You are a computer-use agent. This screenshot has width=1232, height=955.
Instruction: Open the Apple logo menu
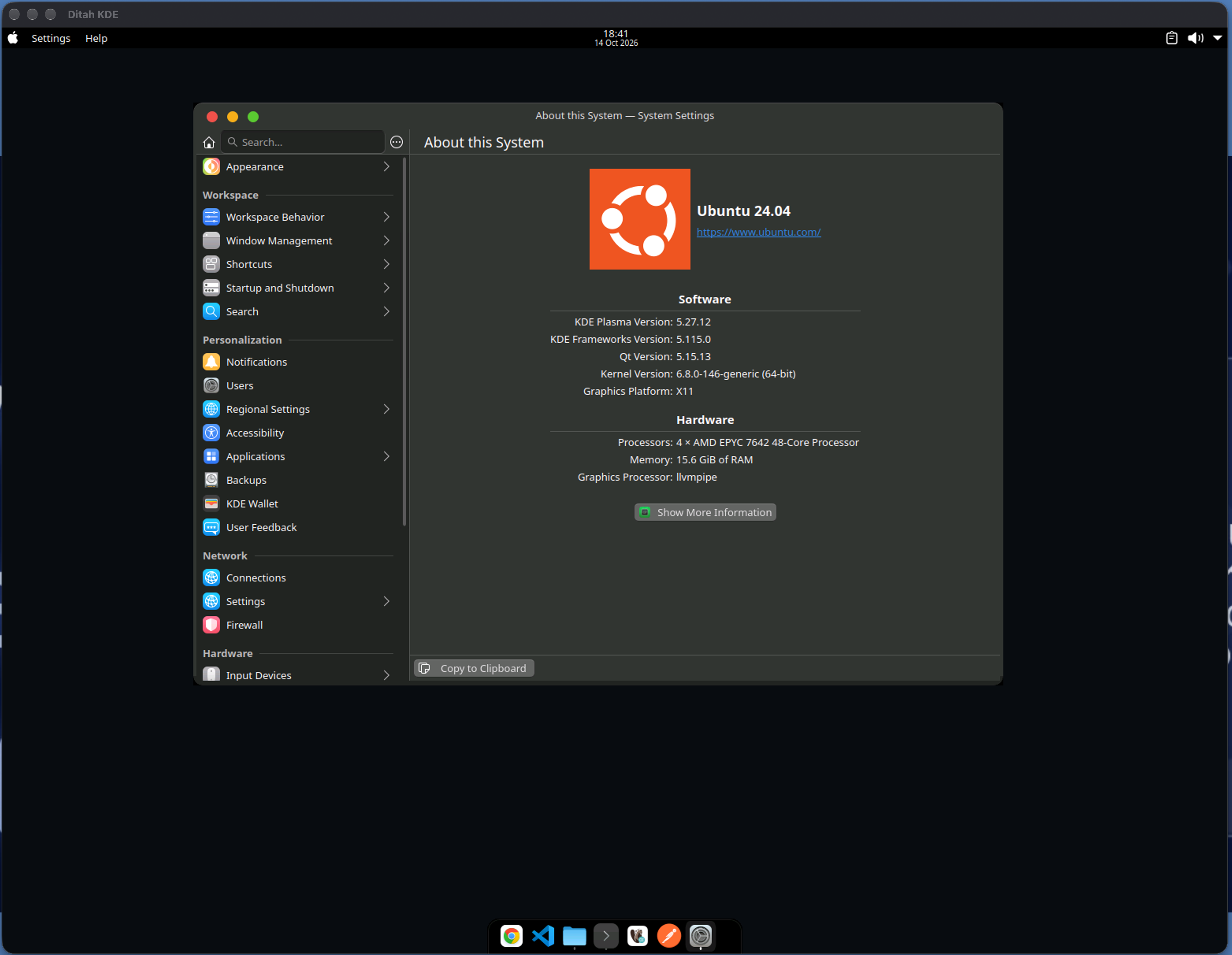(13, 38)
